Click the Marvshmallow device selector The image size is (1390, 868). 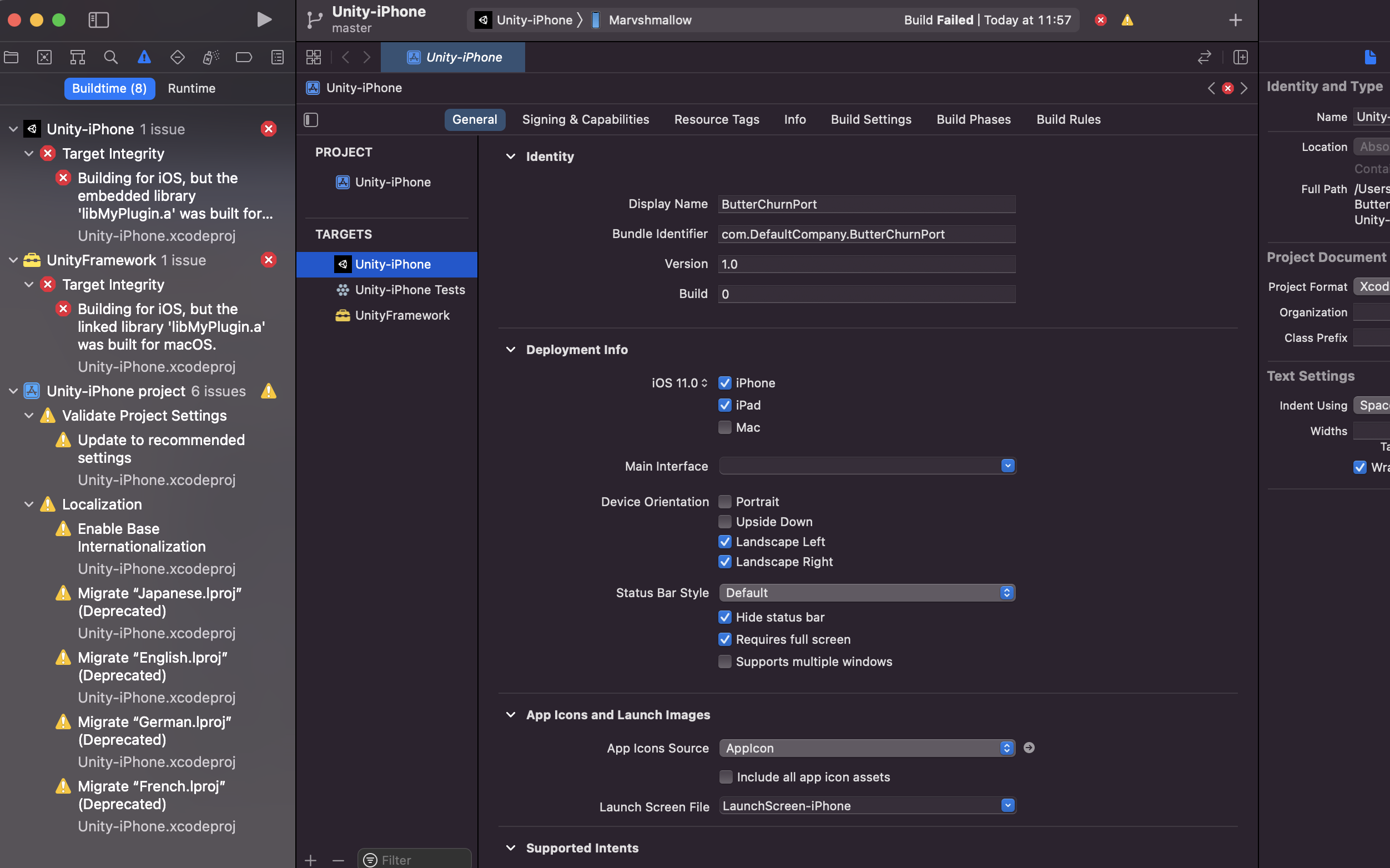[649, 19]
